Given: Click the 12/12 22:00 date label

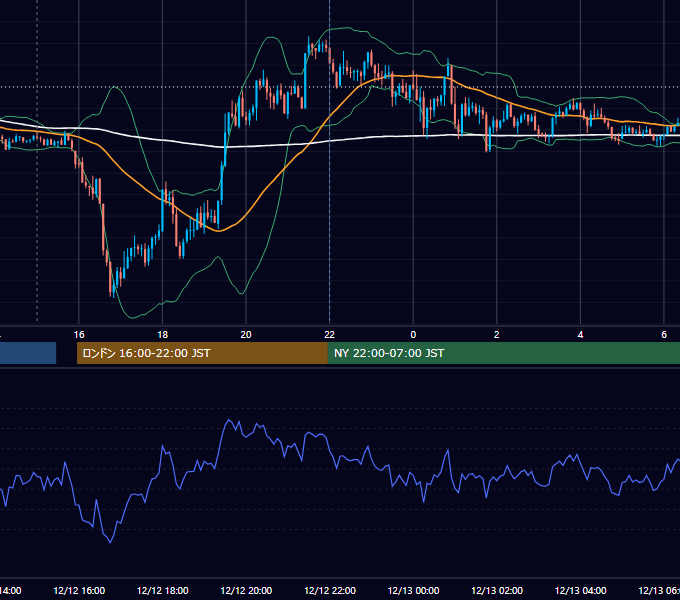Looking at the screenshot, I should pyautogui.click(x=330, y=591).
